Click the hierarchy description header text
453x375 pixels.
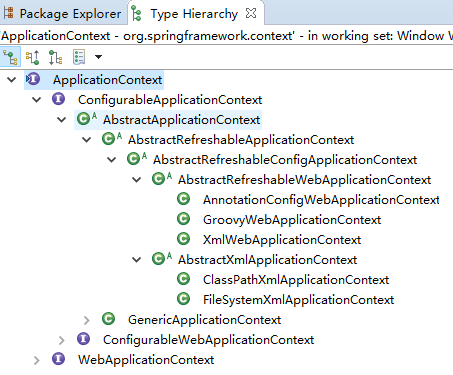[226, 36]
